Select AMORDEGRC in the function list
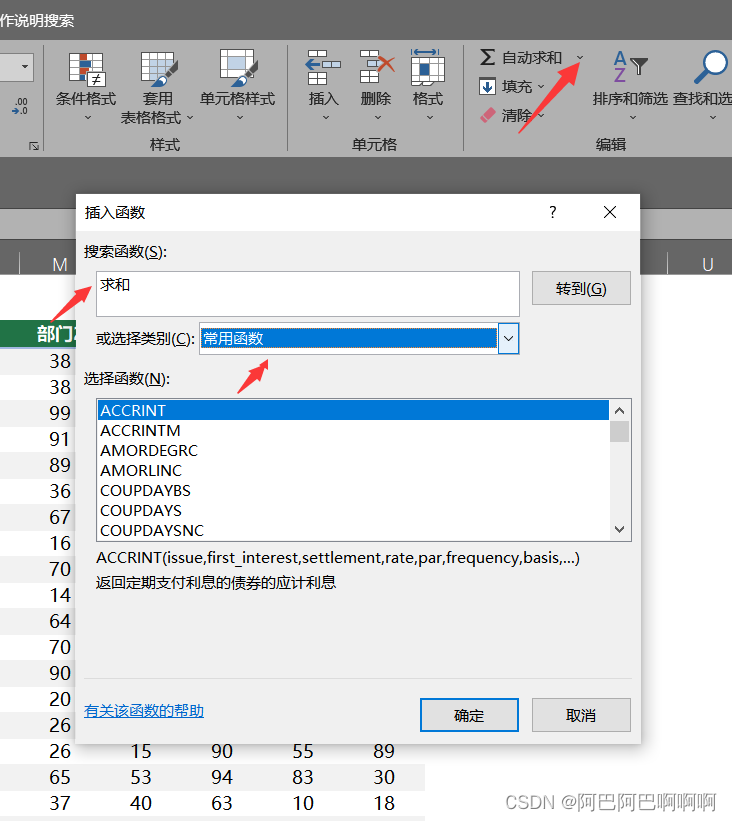 click(x=353, y=450)
